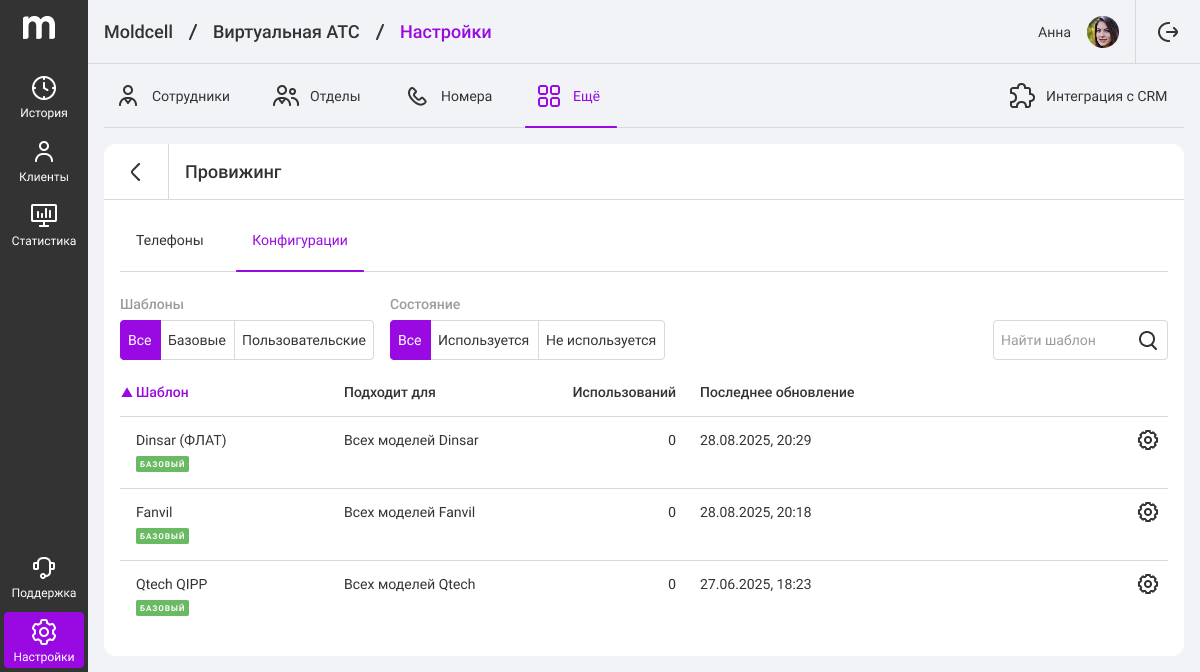Click the search magnifier icon
This screenshot has width=1200, height=672.
[1148, 340]
